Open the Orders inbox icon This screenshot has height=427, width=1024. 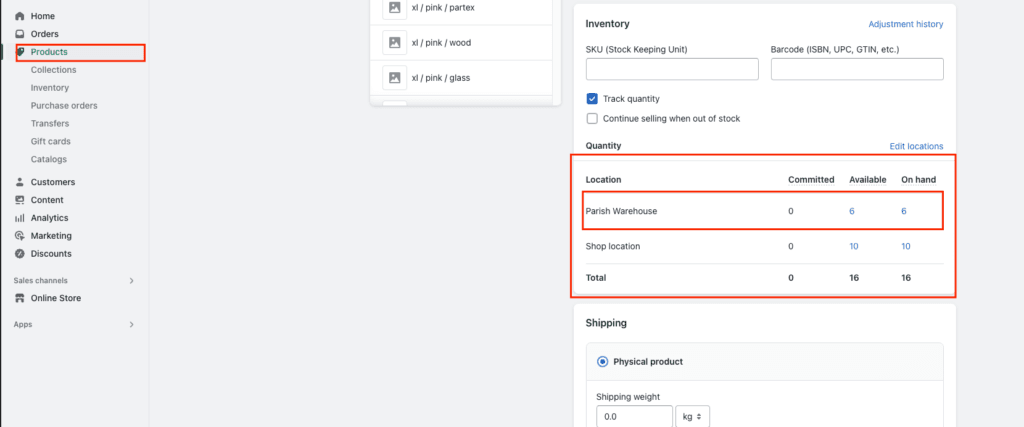20,34
